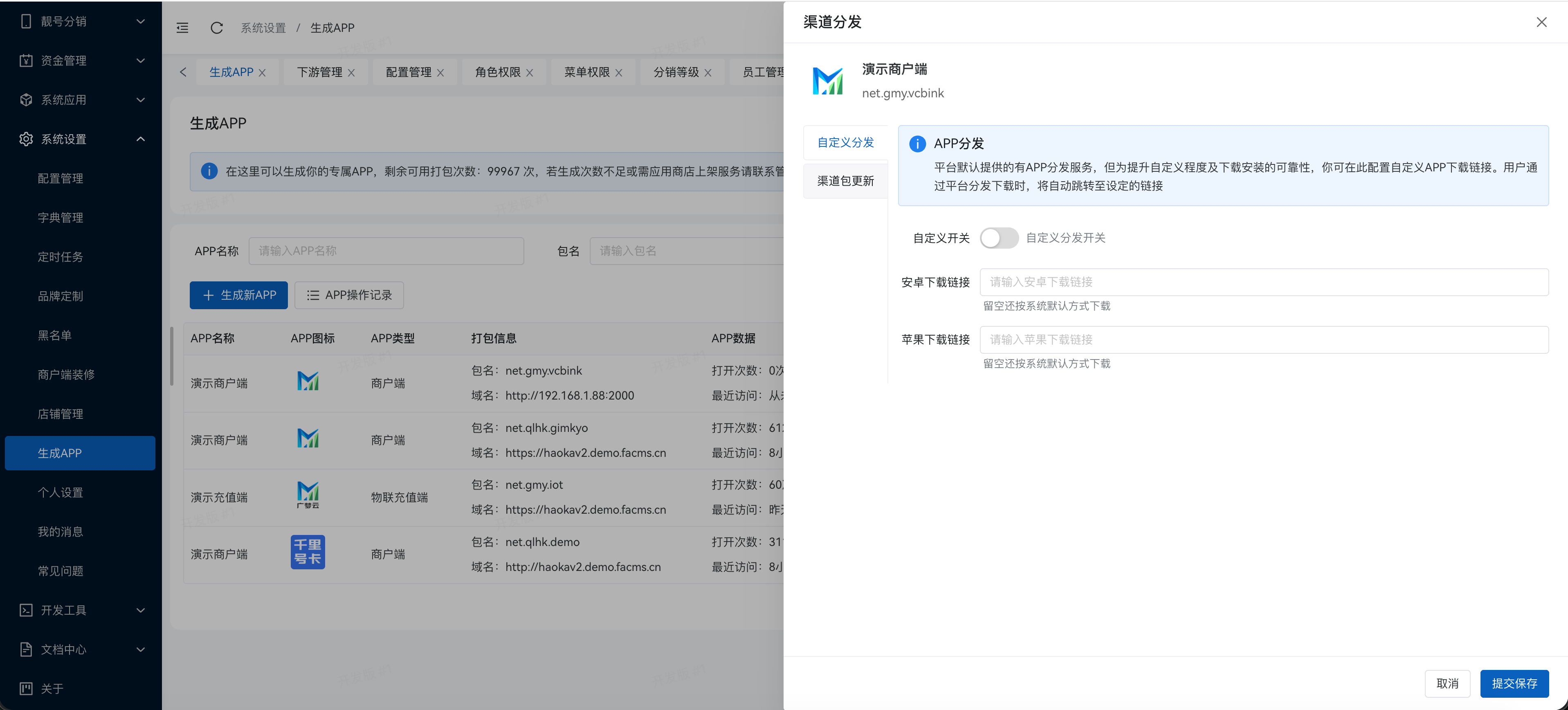Switch to the 下游管理 tab

[319, 71]
